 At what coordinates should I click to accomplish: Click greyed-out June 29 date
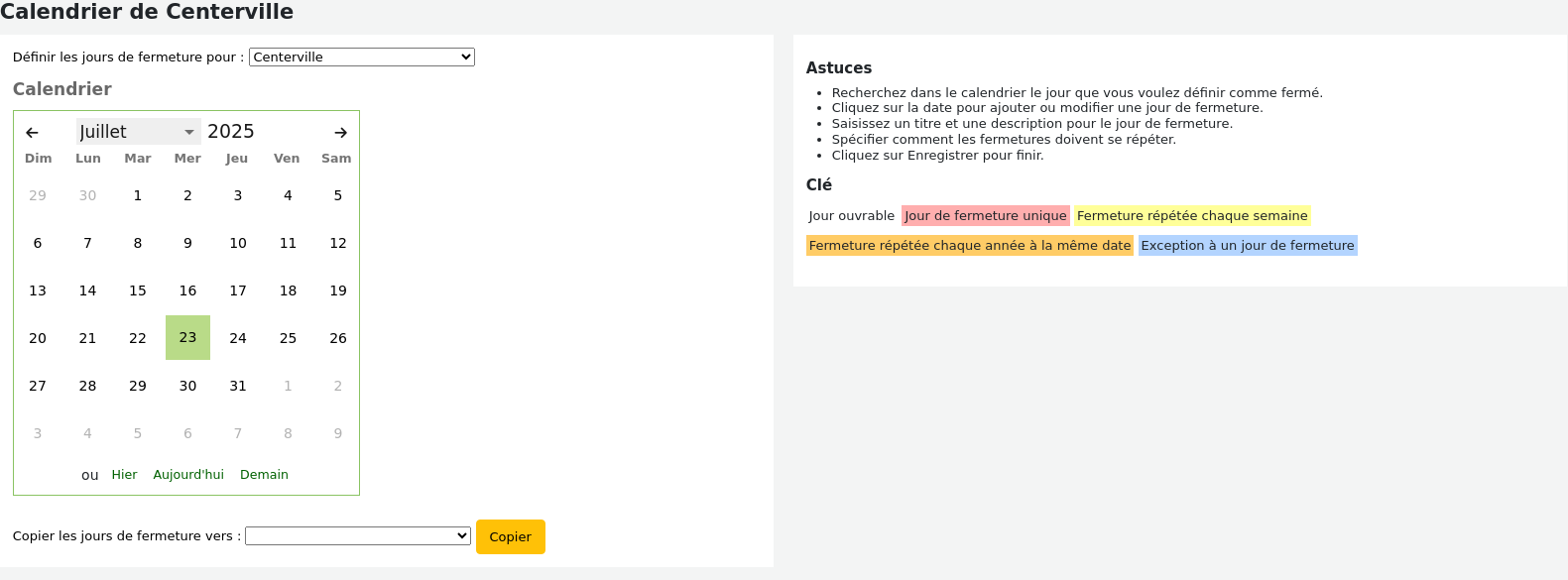(38, 195)
